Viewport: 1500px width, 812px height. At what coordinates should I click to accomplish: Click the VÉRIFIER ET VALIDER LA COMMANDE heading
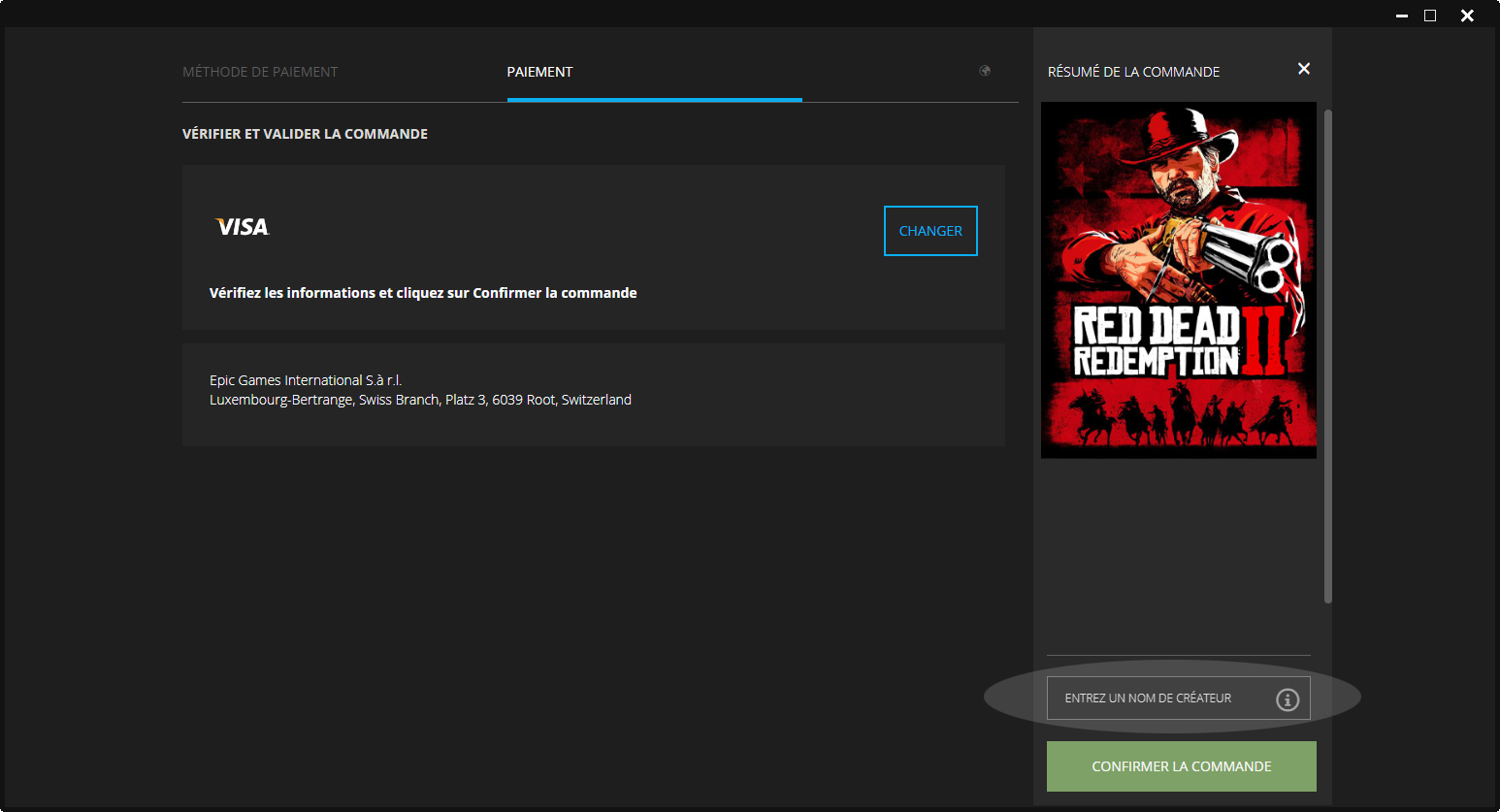tap(305, 133)
